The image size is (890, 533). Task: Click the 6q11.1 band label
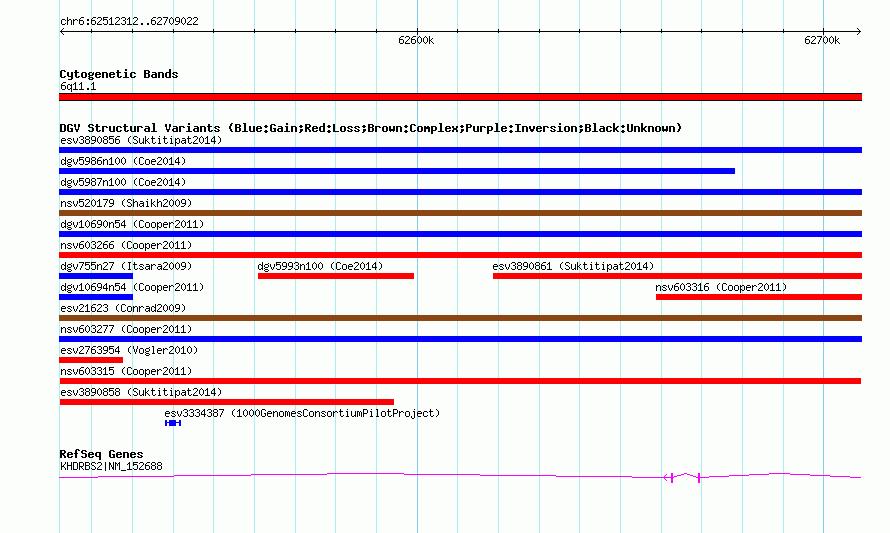coord(78,86)
